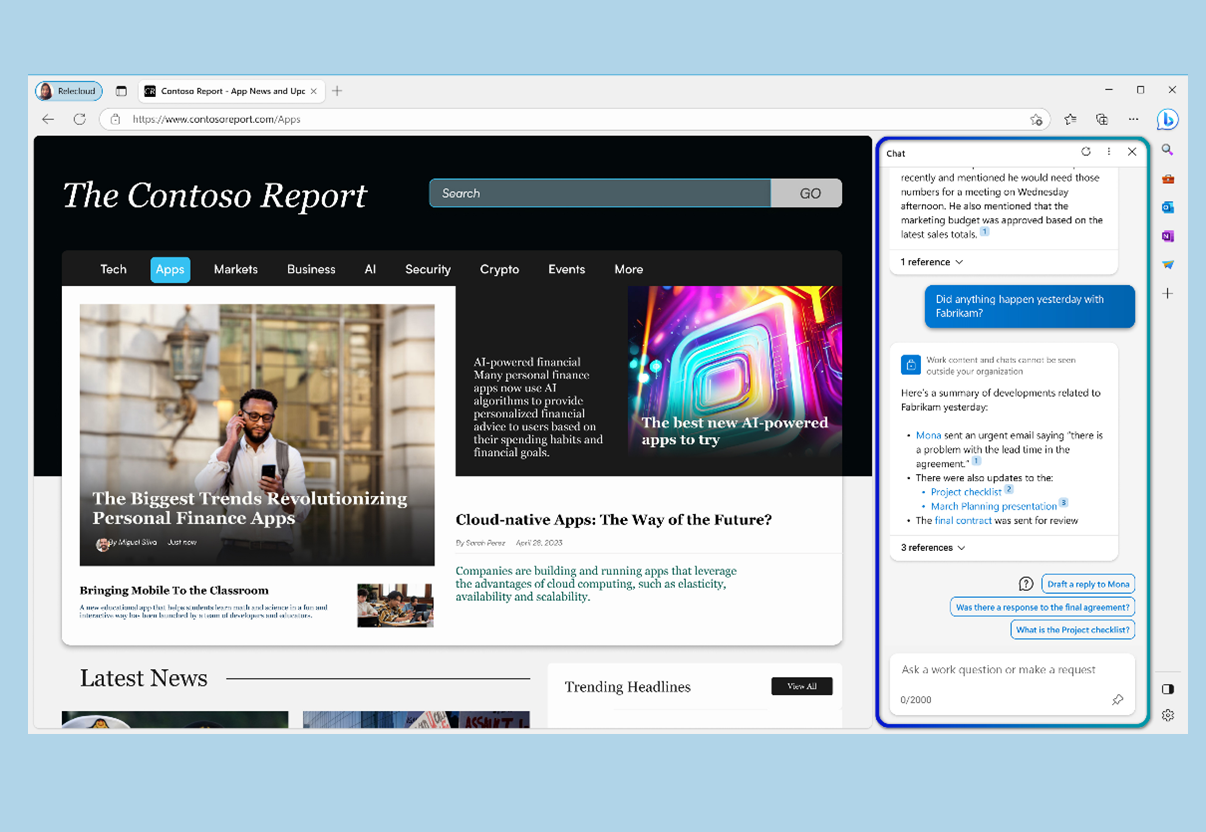Screen dimensions: 1206x832
Task: Open a new browser tab
Action: click(x=337, y=91)
